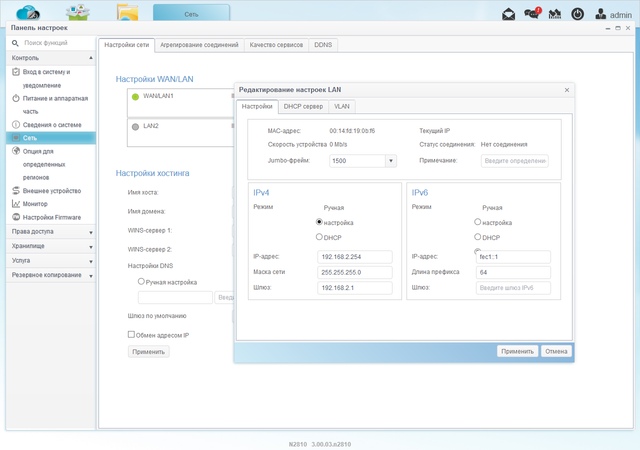Click the system information sidebar icon

16,125
